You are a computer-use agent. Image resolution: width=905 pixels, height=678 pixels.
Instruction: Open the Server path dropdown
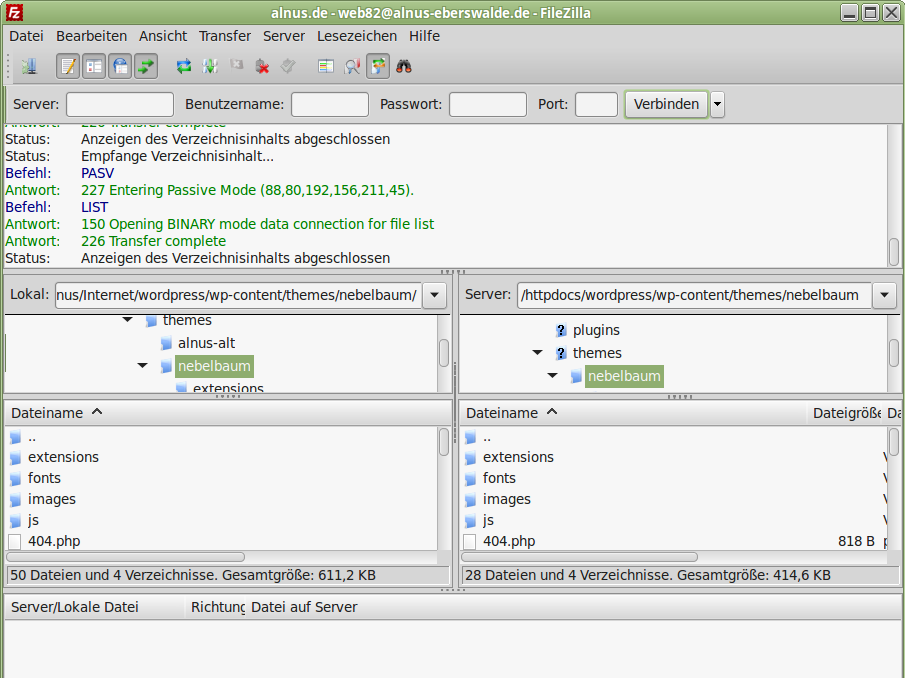click(x=884, y=295)
